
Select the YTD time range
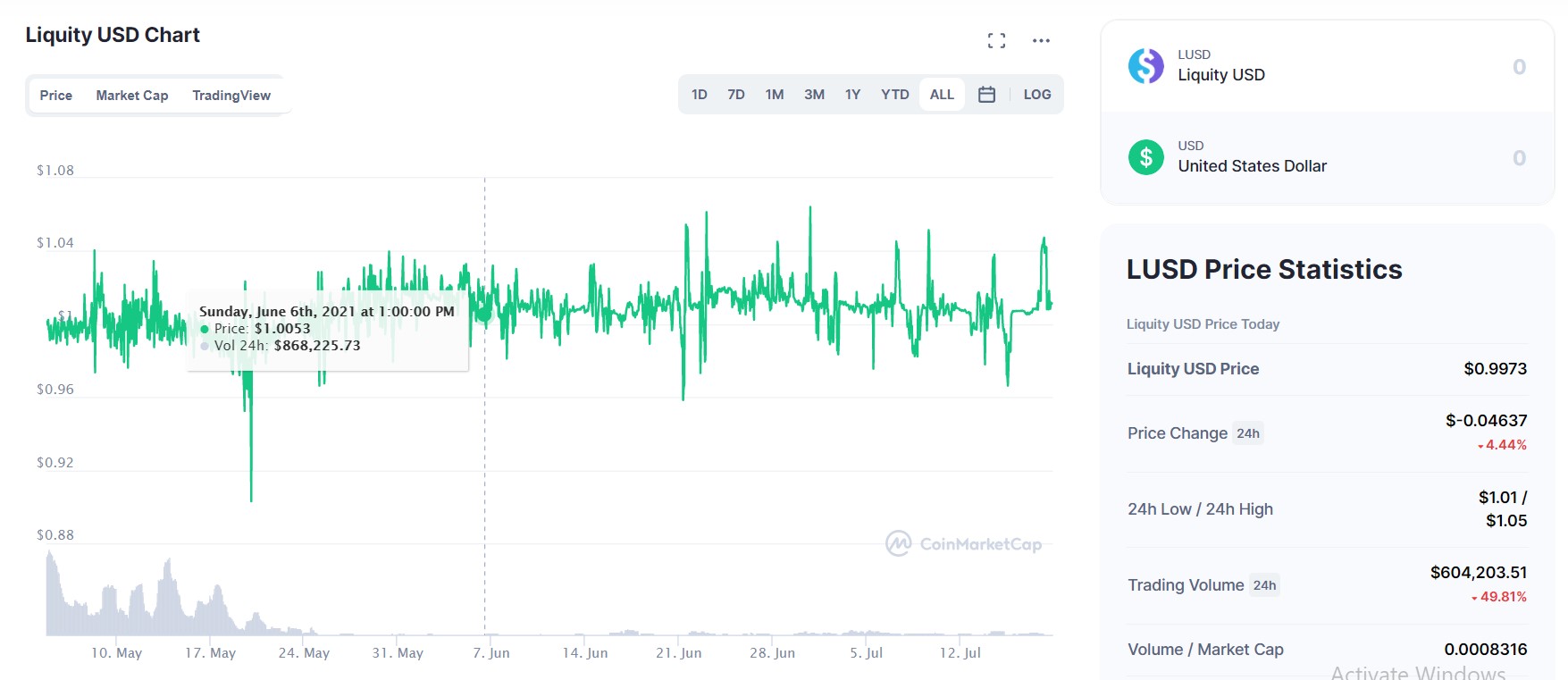pyautogui.click(x=895, y=95)
